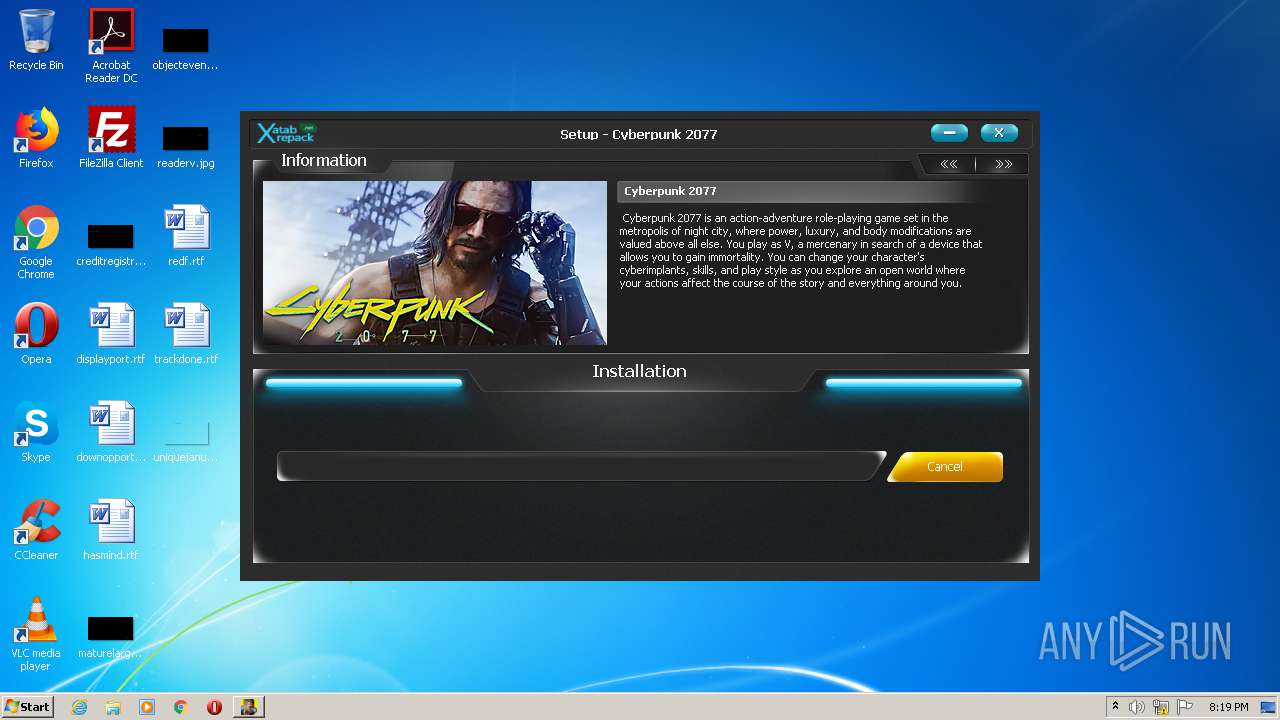1280x720 pixels.
Task: Open Internet Explorer in taskbar
Action: click(x=79, y=707)
